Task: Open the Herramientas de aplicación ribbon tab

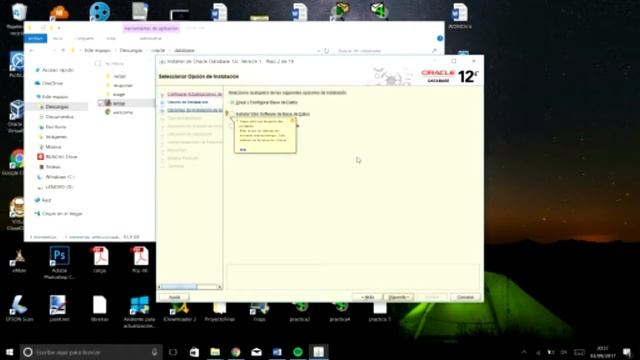Action: (151, 29)
